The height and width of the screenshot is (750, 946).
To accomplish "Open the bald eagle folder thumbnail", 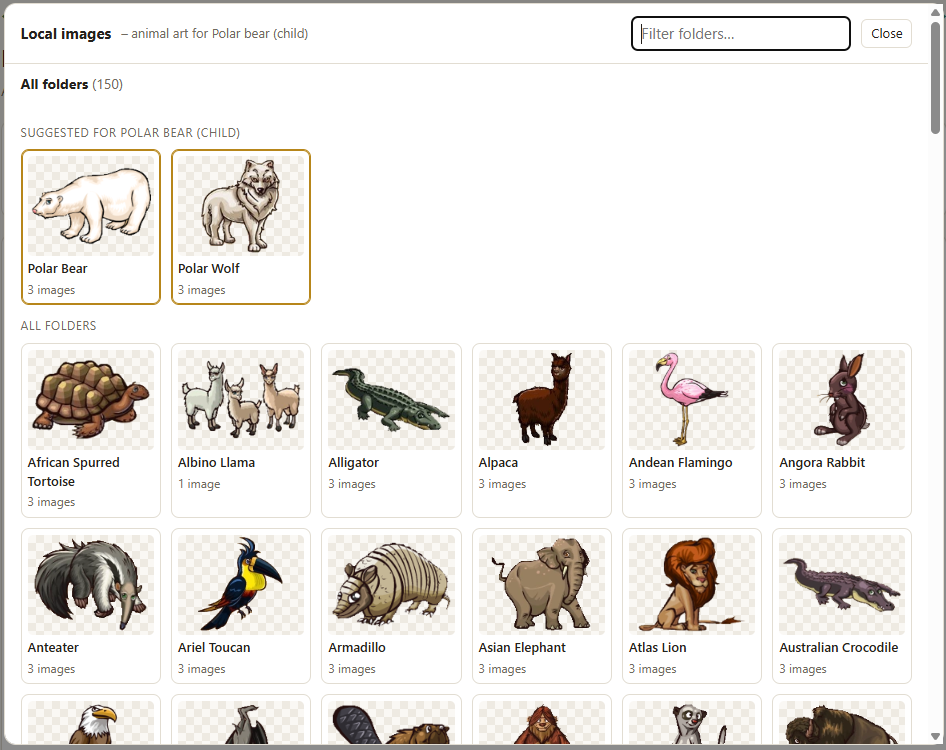I will (90, 722).
